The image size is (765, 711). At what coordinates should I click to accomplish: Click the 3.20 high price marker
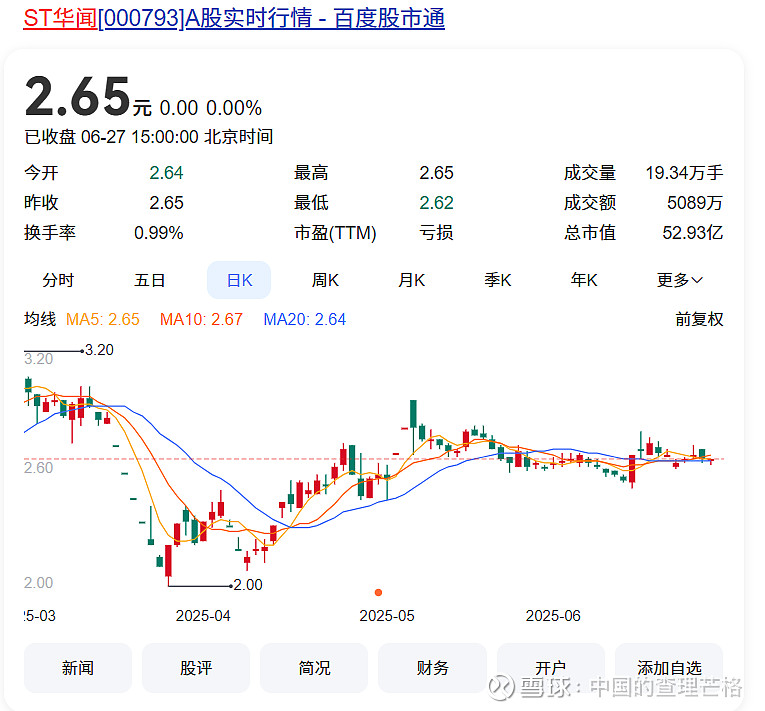coord(99,350)
